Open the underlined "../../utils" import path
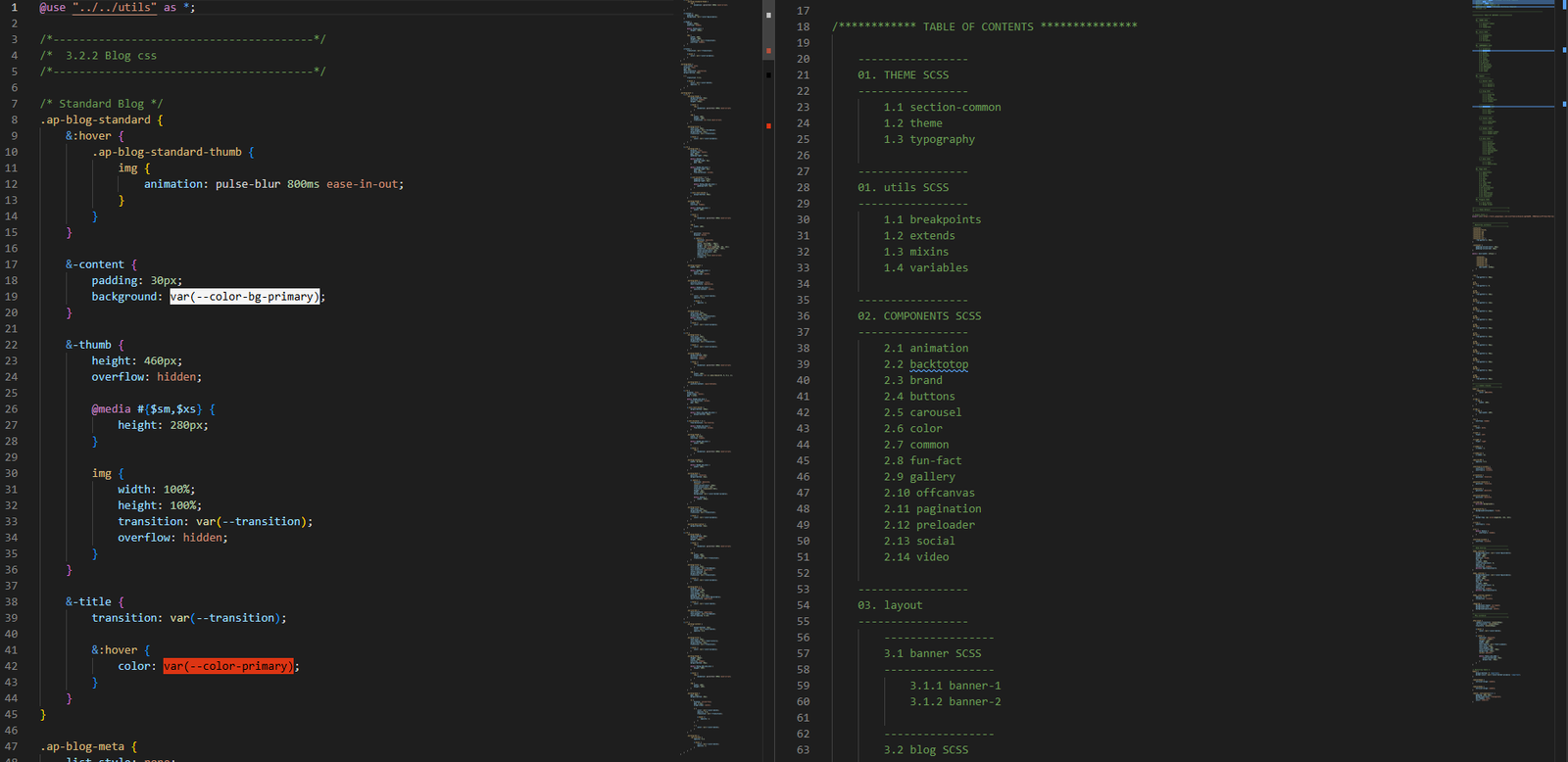 pyautogui.click(x=115, y=7)
